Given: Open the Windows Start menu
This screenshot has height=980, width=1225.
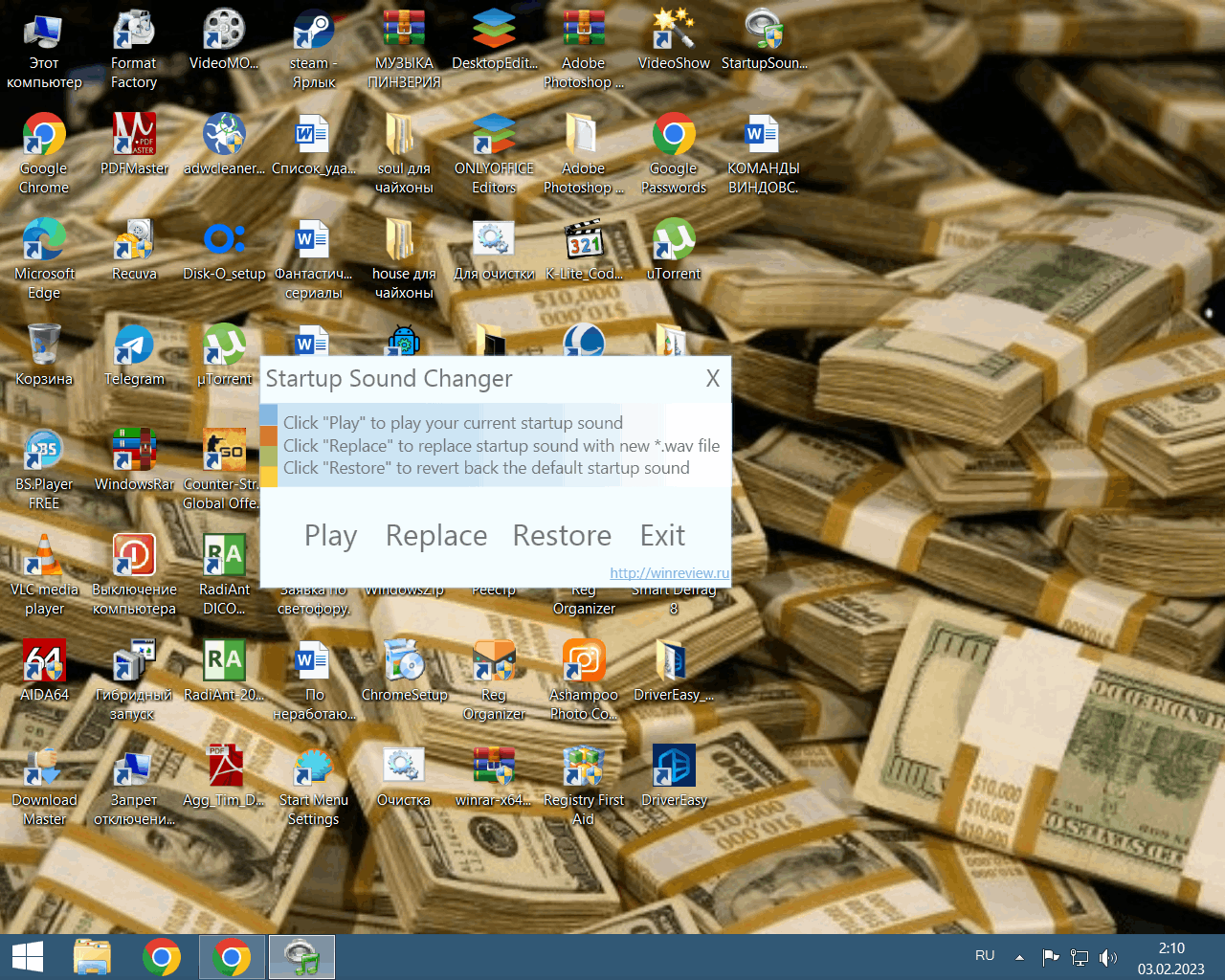Looking at the screenshot, I should [x=28, y=957].
